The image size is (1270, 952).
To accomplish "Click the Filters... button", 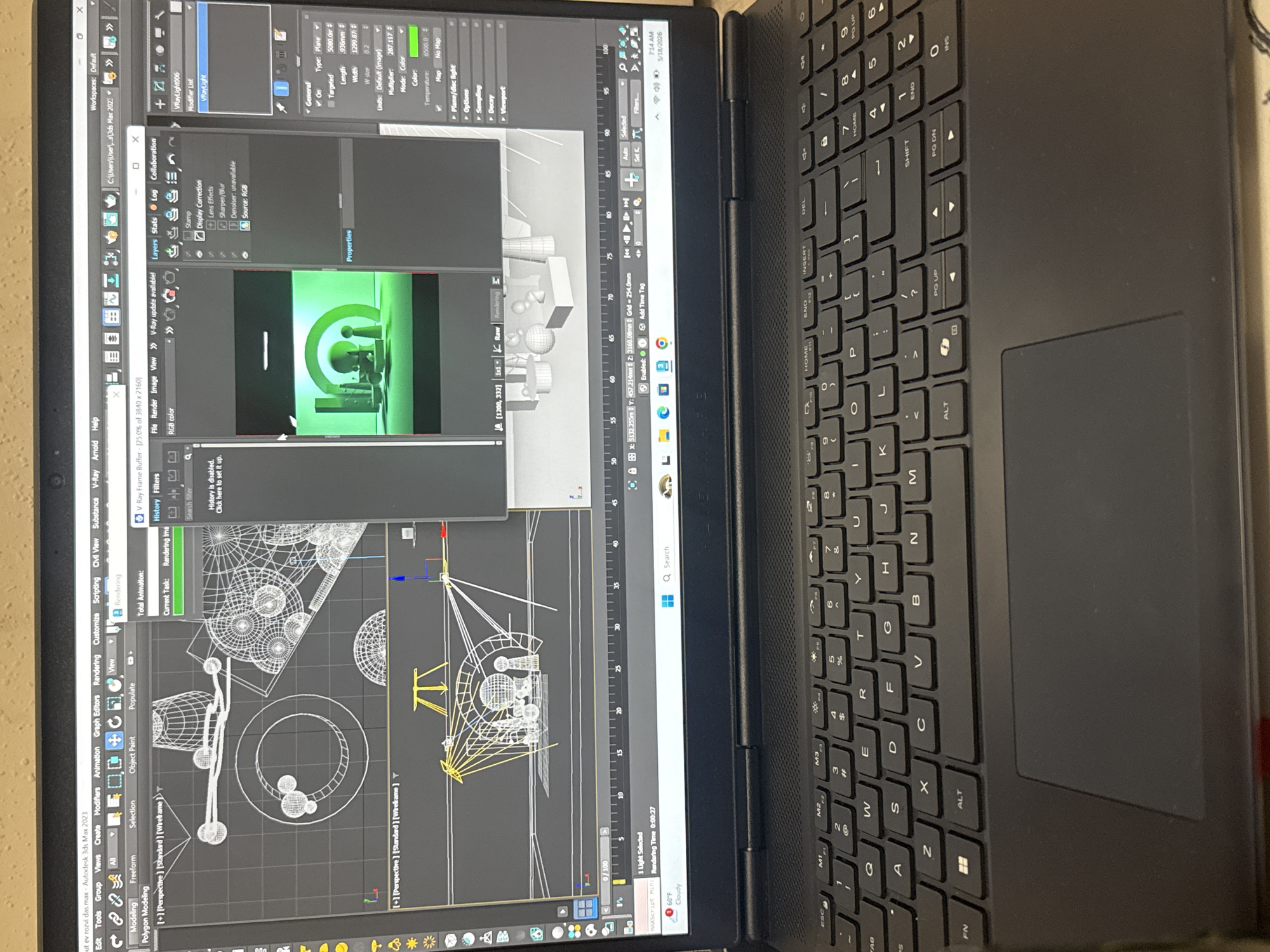I will point(636,103).
